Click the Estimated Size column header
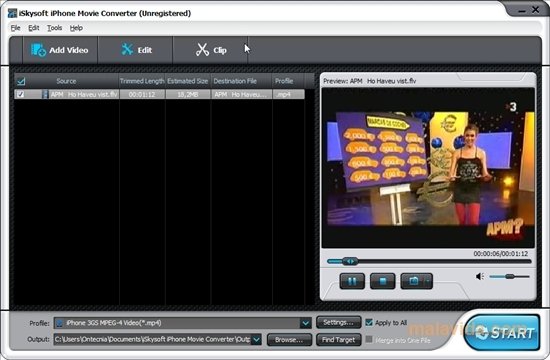The height and width of the screenshot is (360, 550). (x=188, y=81)
